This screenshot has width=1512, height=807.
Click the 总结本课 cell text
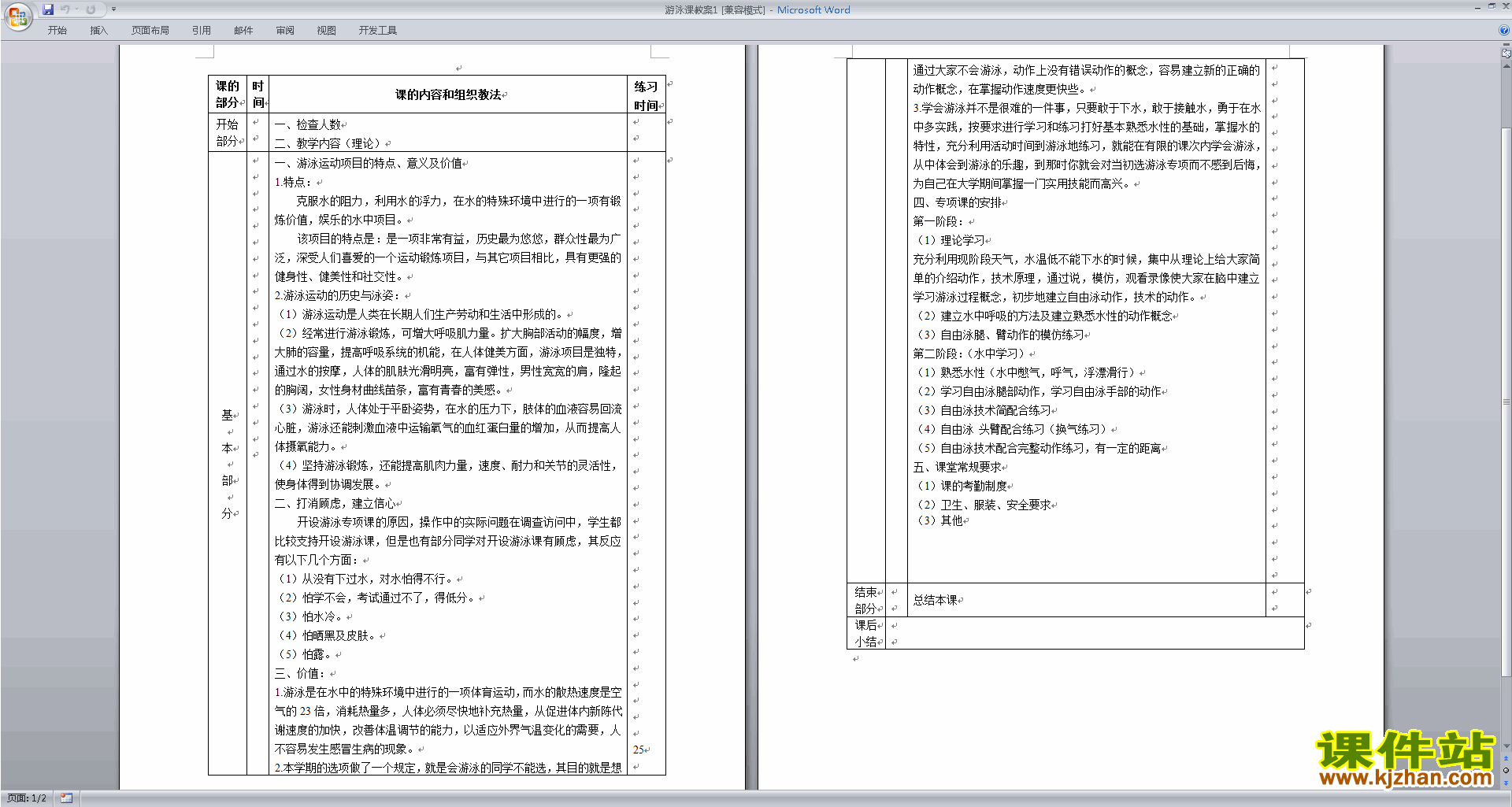[935, 600]
